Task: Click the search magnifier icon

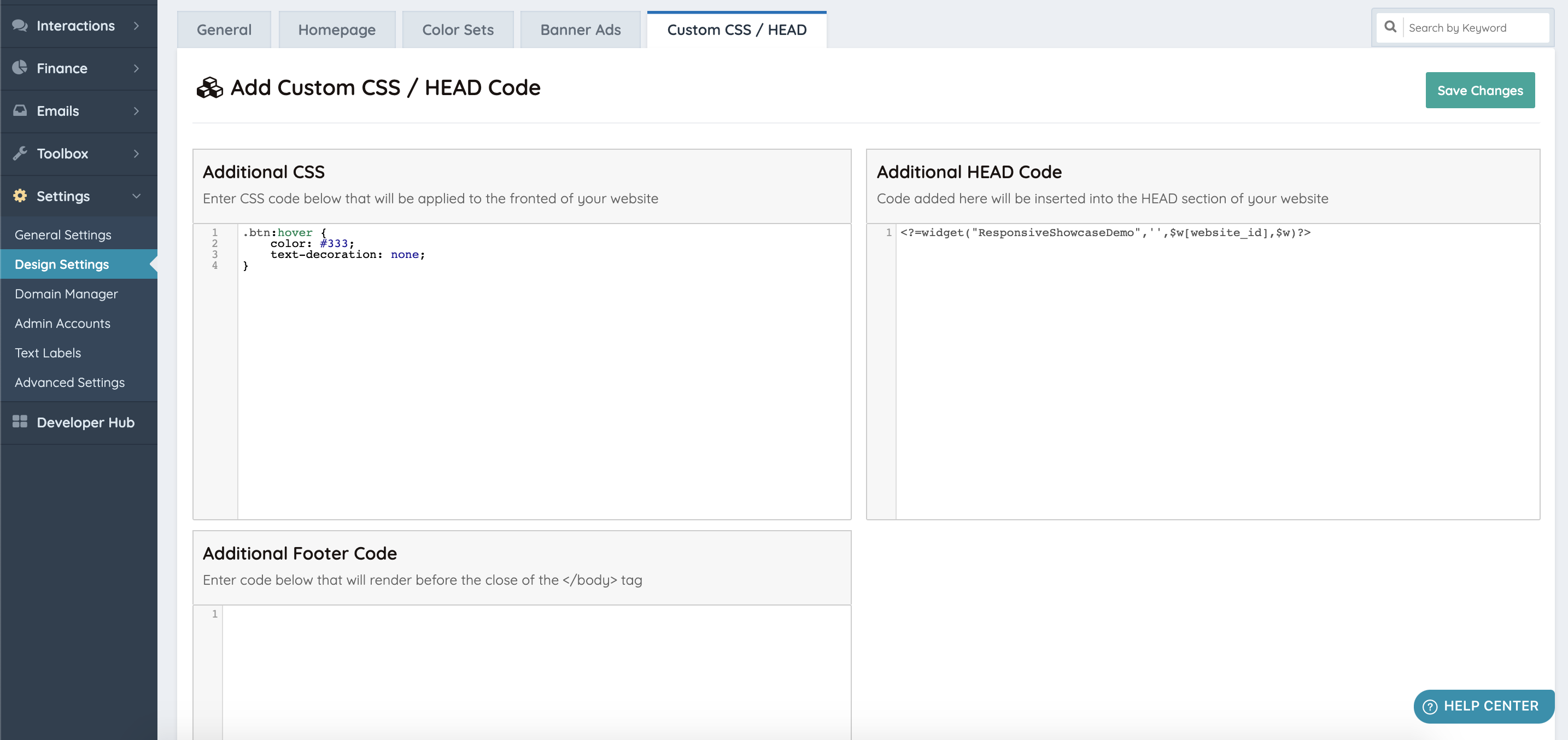Action: coord(1390,27)
